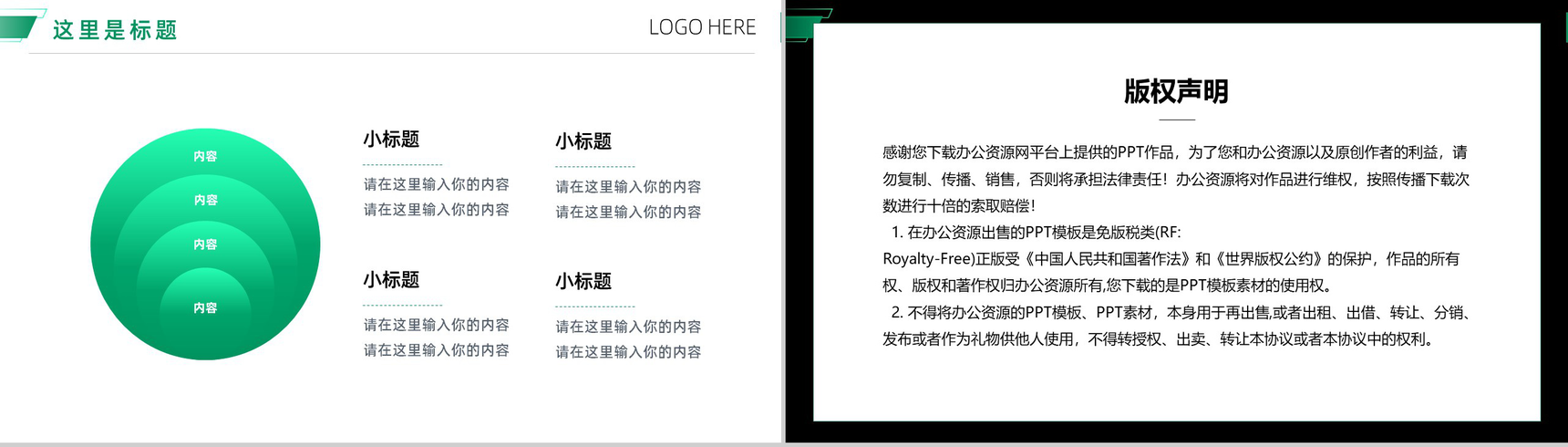Click the line starting 勿复制、传播、销售
This screenshot has width=1568, height=447.
tap(1176, 180)
